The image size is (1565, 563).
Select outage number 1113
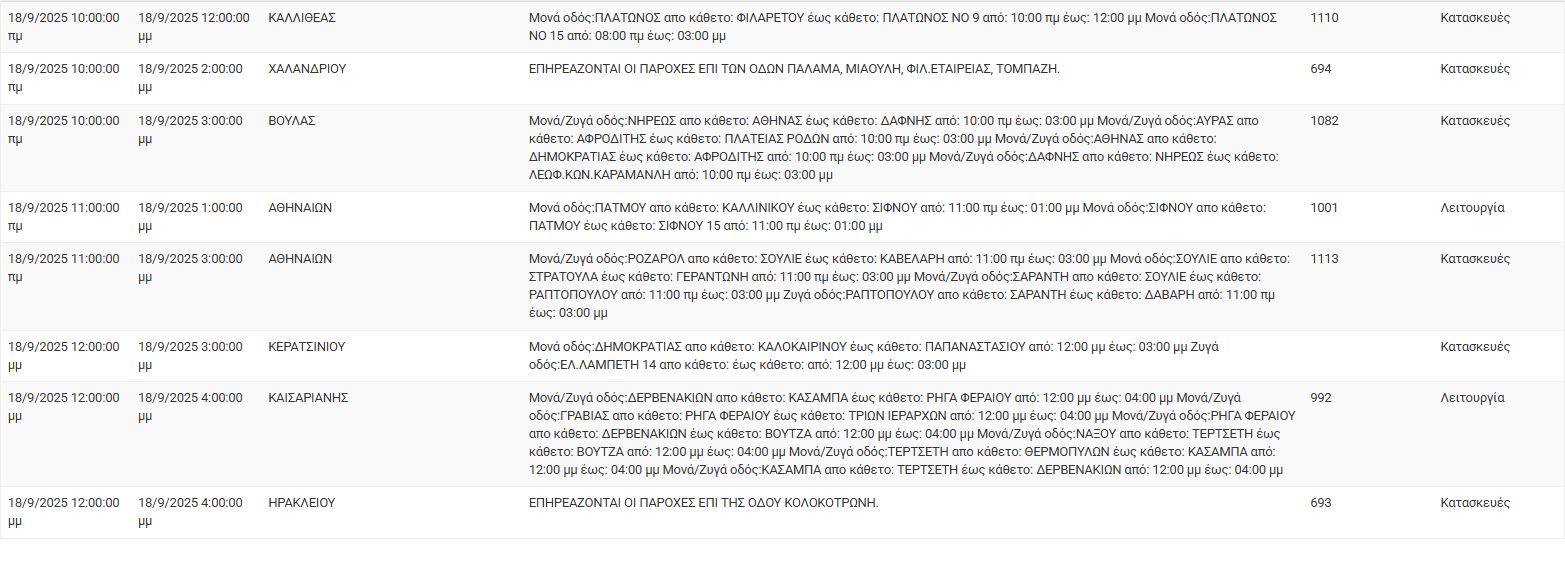[x=1324, y=258]
